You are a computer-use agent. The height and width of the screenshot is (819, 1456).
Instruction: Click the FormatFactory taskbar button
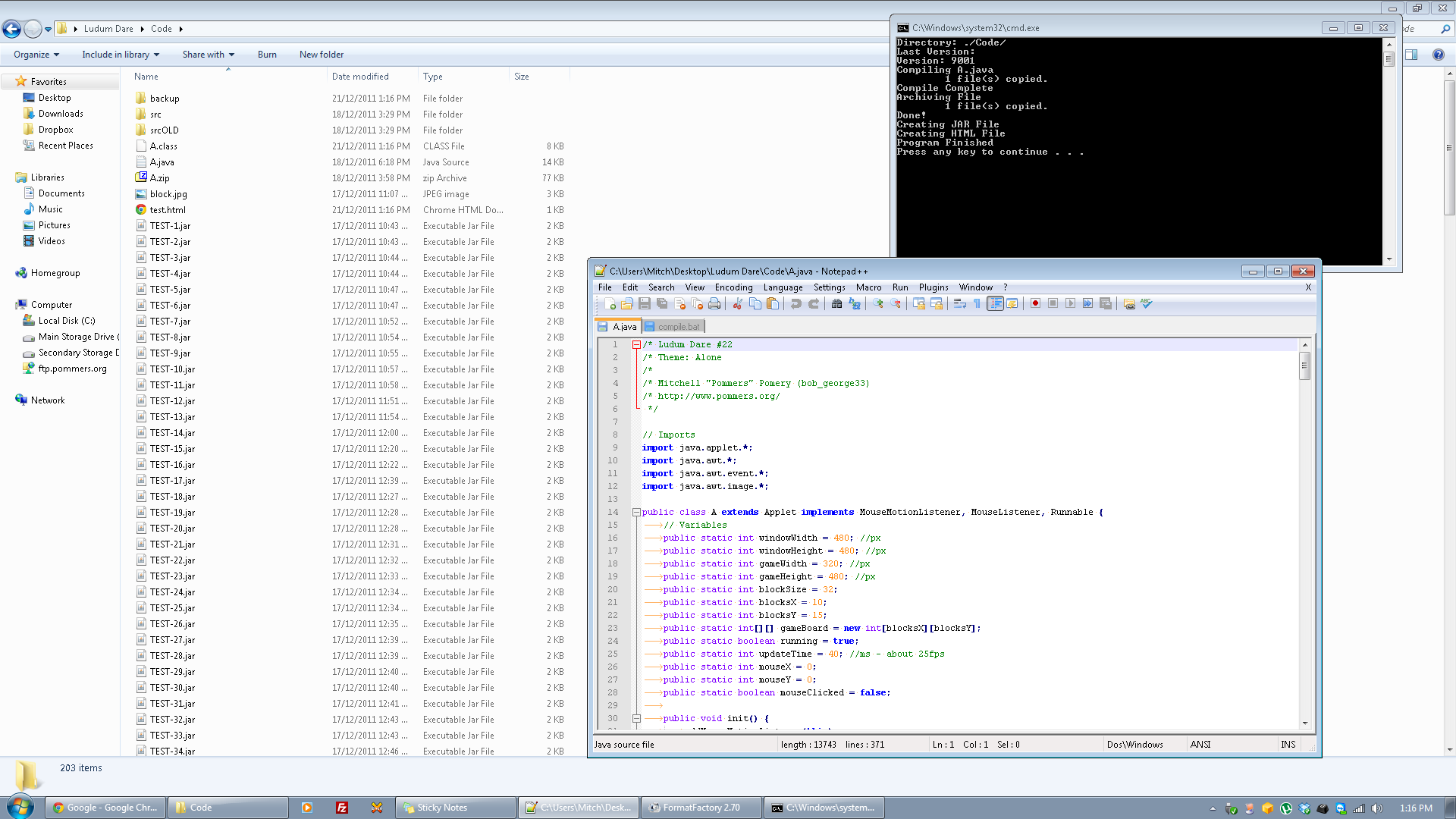701,808
